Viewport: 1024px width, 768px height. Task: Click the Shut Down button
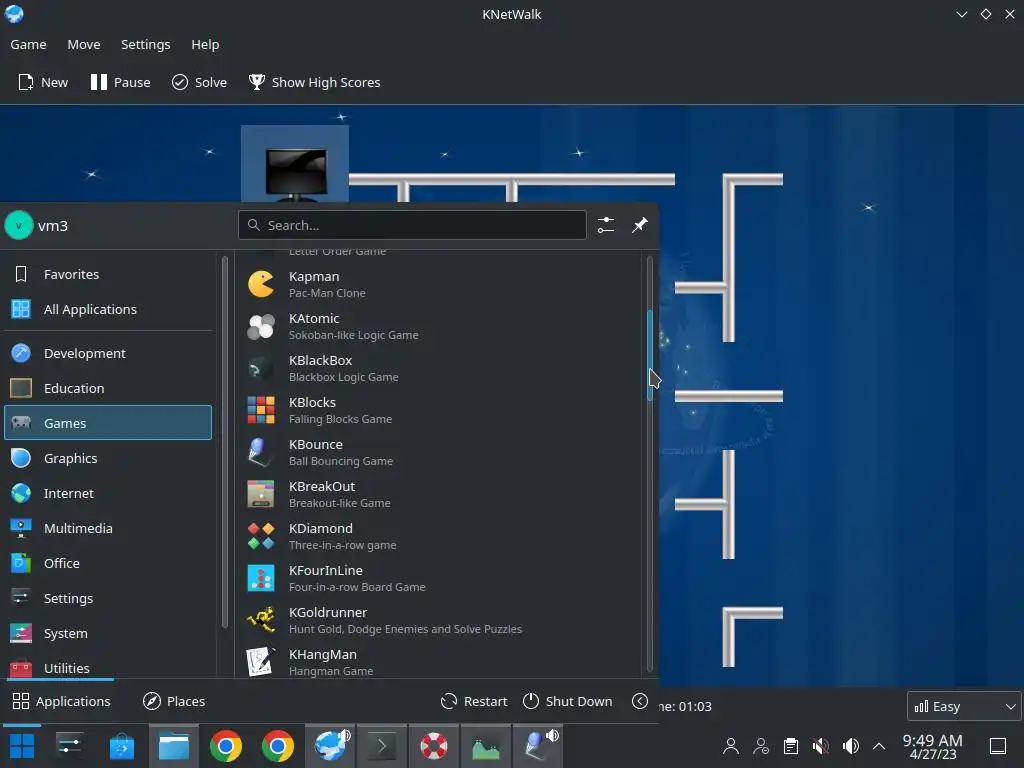click(x=568, y=701)
